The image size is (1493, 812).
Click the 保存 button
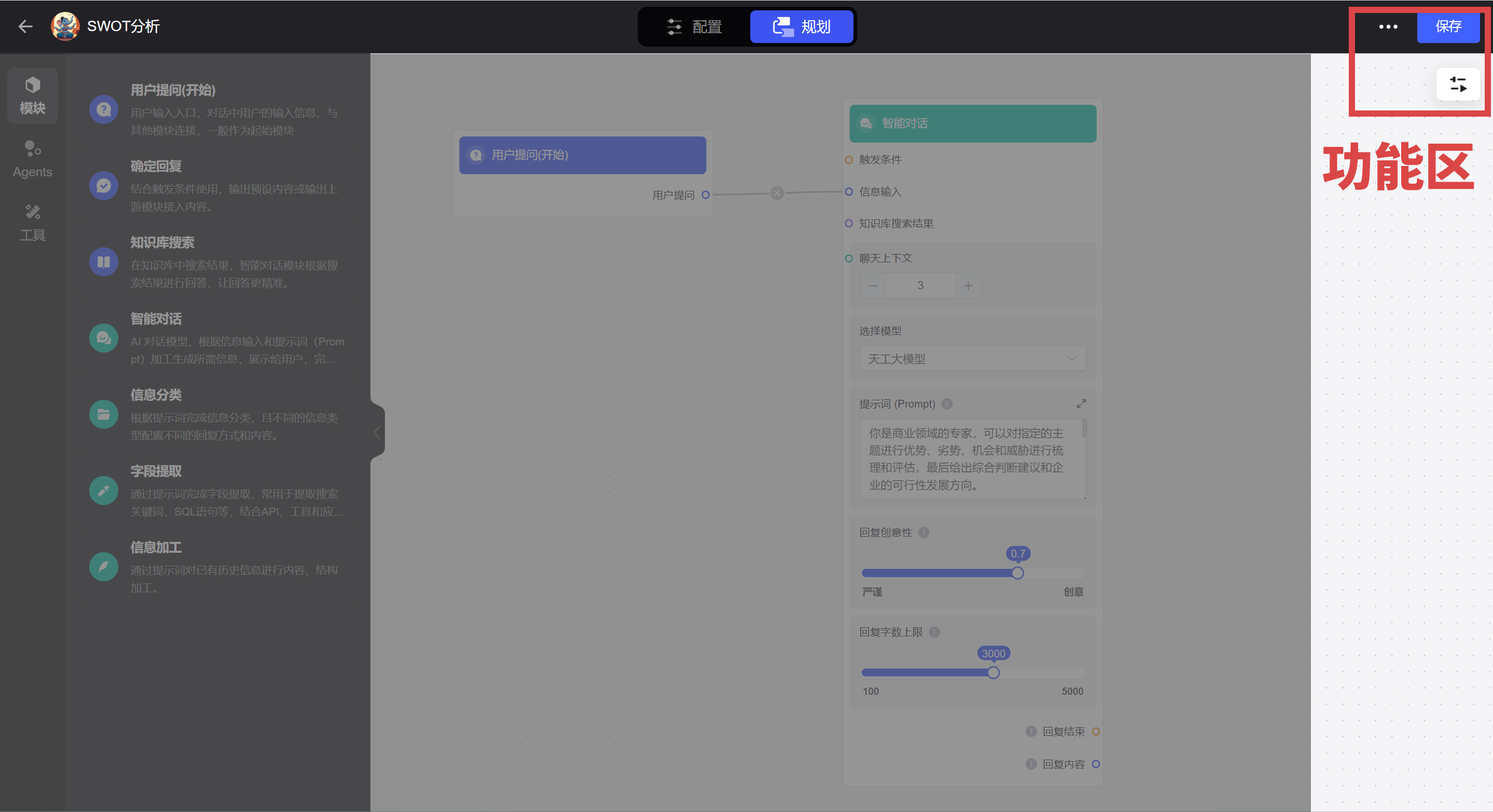pyautogui.click(x=1447, y=26)
